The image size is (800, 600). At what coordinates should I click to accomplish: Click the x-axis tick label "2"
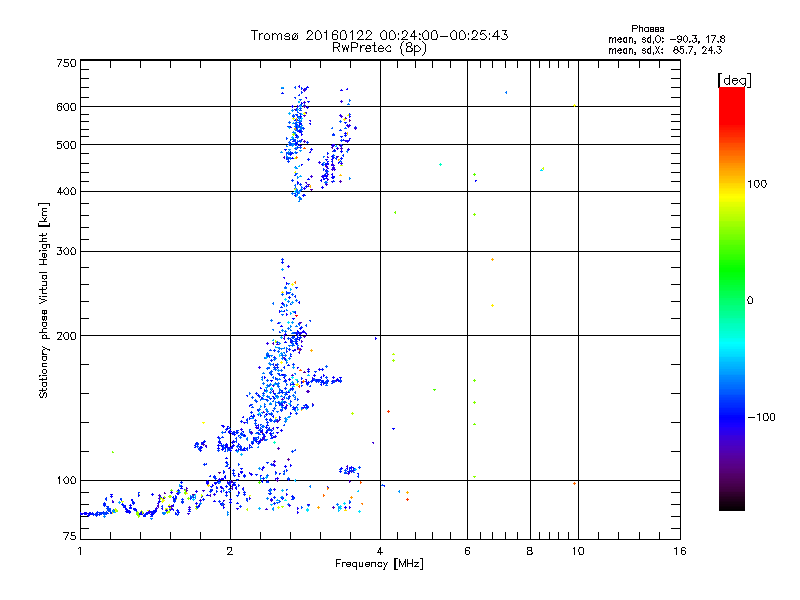(230, 551)
